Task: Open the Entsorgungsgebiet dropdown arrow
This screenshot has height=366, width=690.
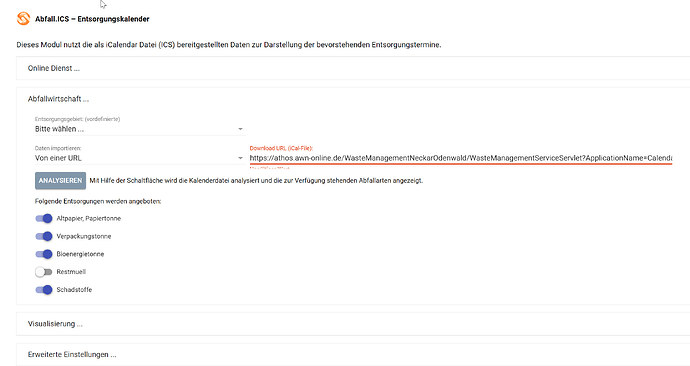Action: (240, 129)
